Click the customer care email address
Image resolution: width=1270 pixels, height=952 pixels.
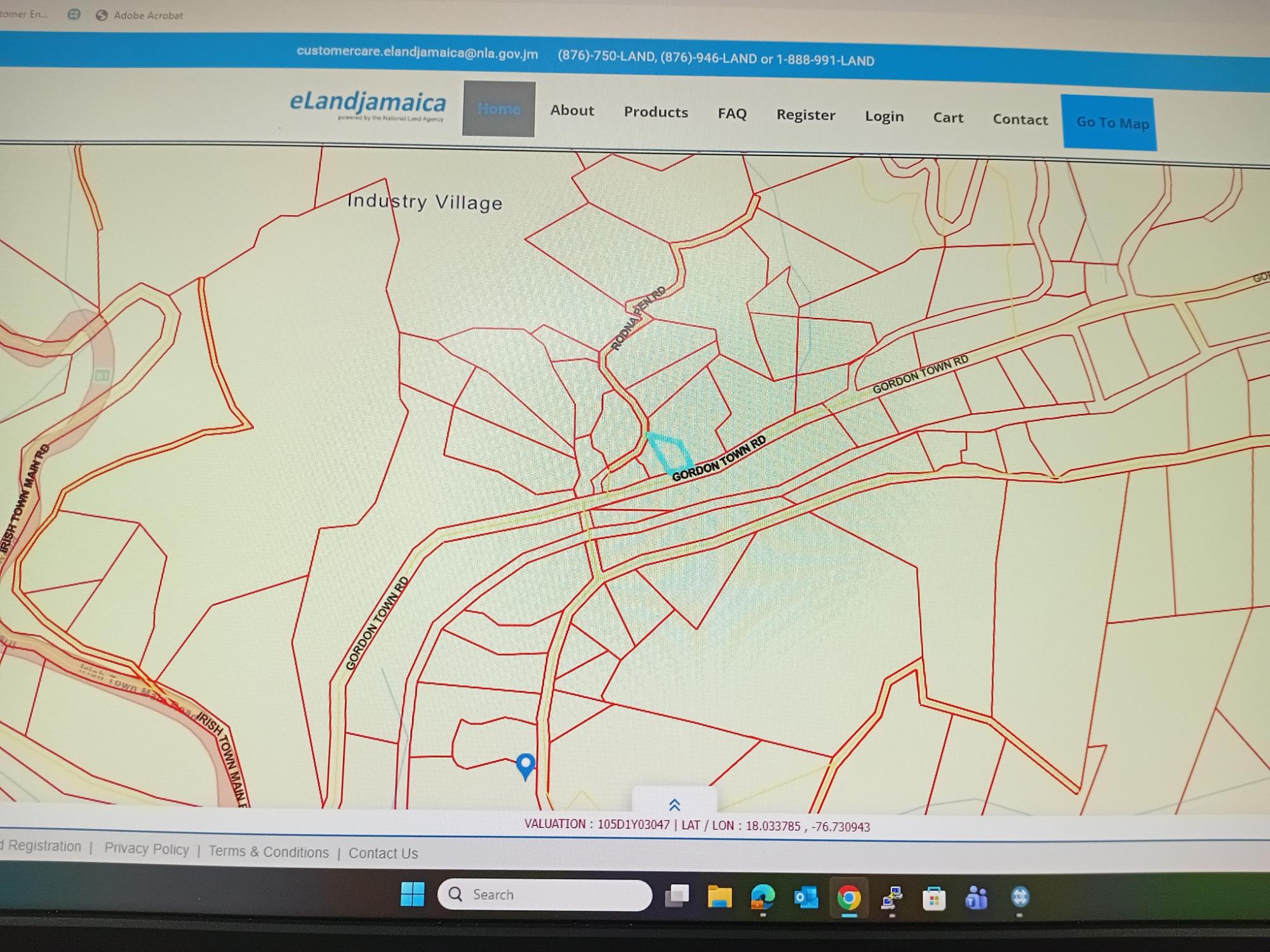pos(417,53)
